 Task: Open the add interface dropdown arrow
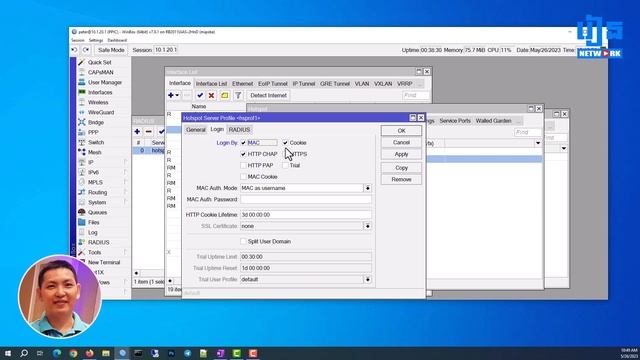coord(177,96)
